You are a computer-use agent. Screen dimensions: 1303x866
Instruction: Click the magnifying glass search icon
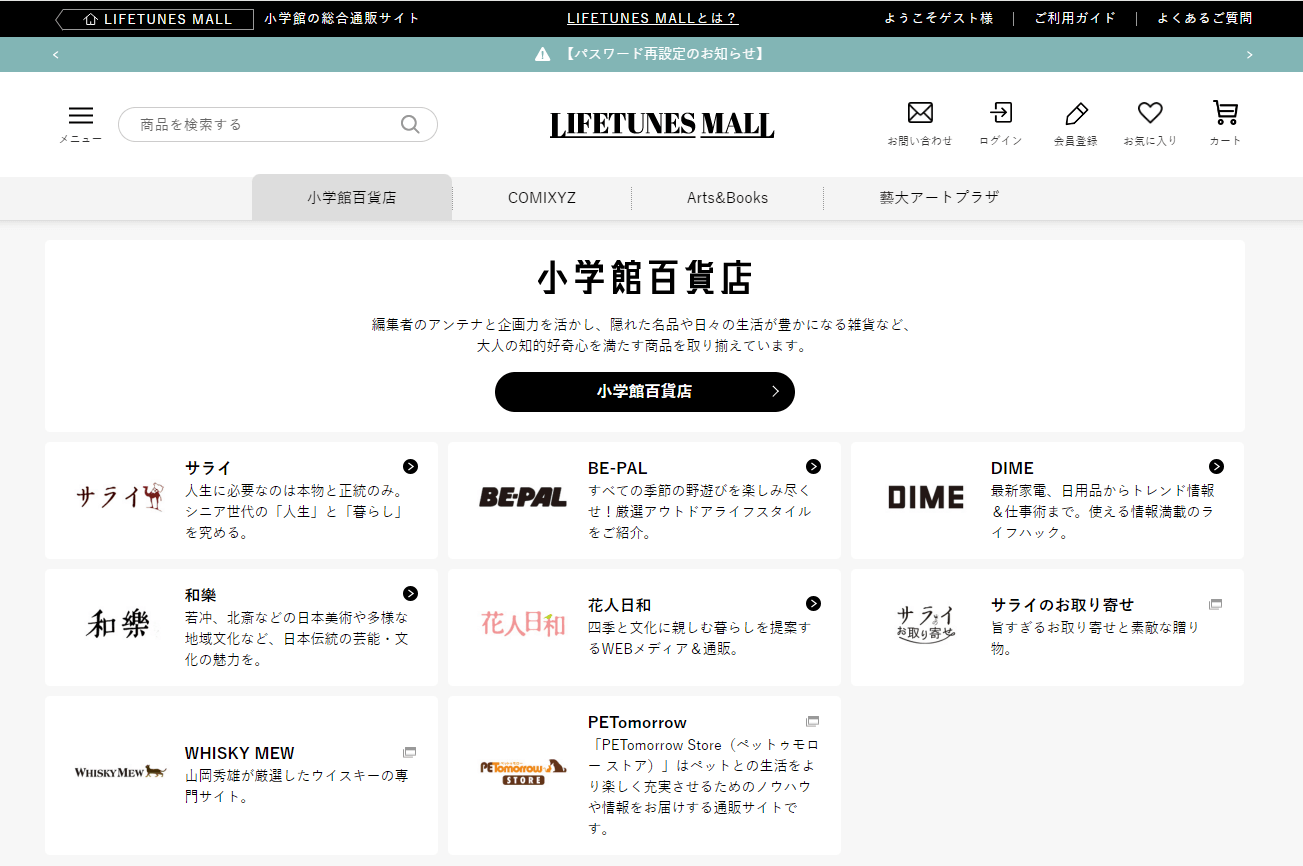410,124
